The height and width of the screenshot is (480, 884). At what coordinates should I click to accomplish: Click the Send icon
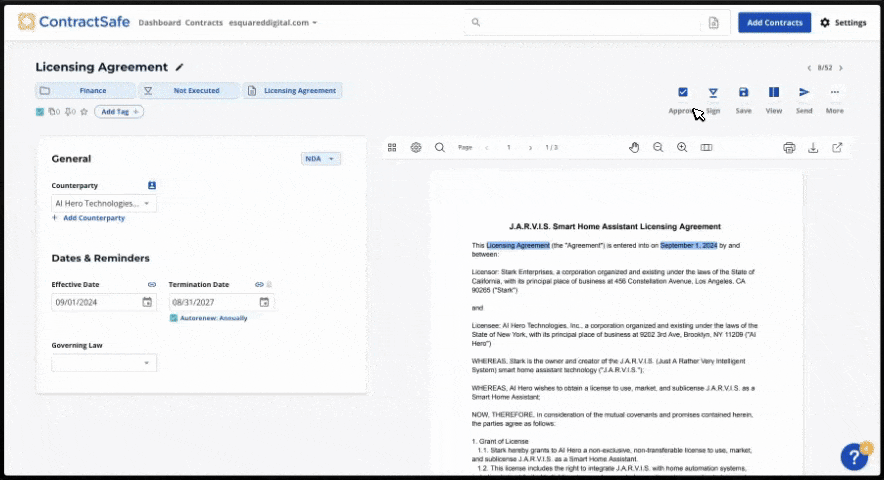click(x=804, y=92)
